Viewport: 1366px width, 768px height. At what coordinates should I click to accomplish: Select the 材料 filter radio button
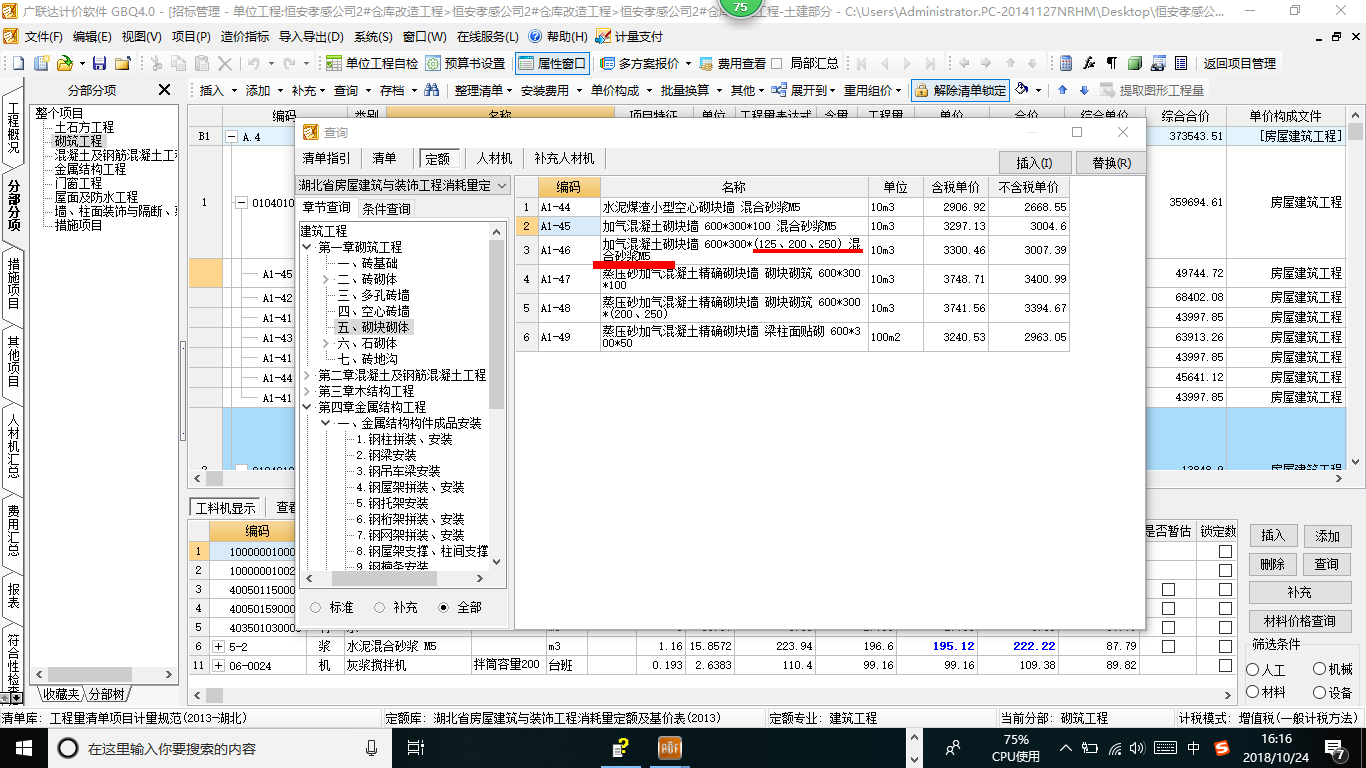tap(1253, 692)
